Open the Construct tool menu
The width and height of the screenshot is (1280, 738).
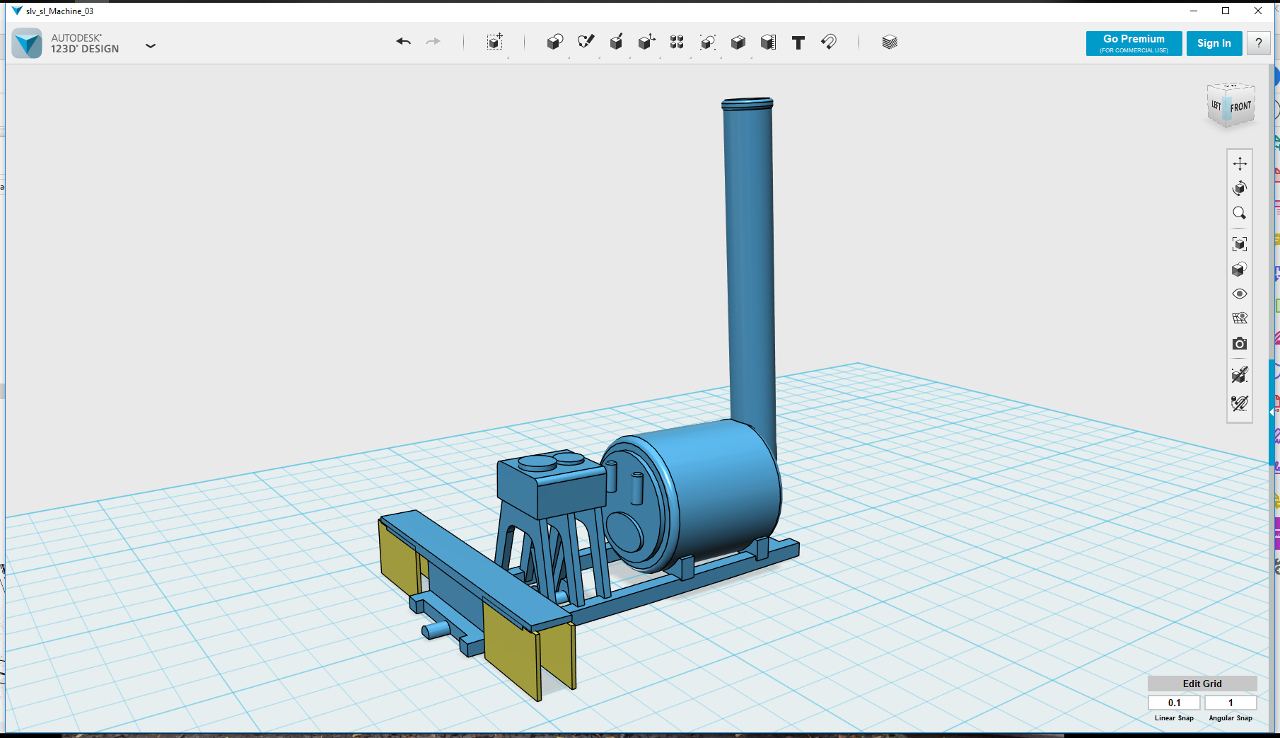(617, 42)
